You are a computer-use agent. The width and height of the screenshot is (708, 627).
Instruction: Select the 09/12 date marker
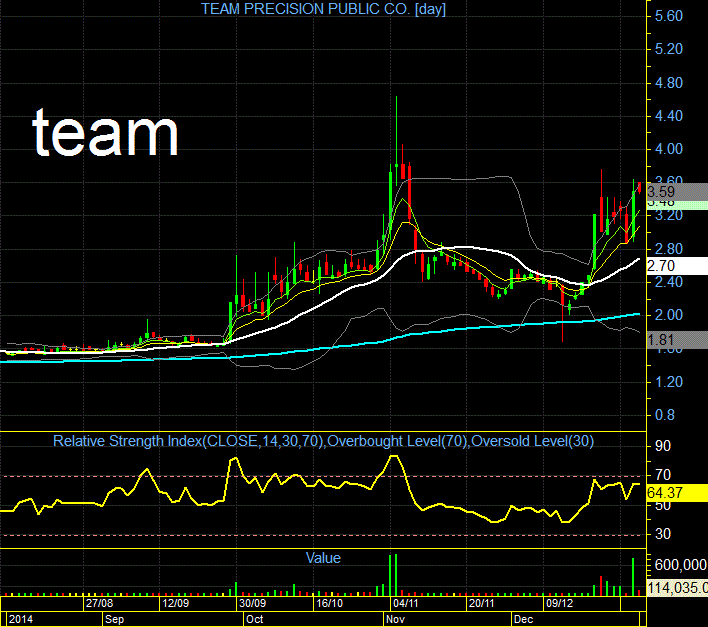pos(559,603)
